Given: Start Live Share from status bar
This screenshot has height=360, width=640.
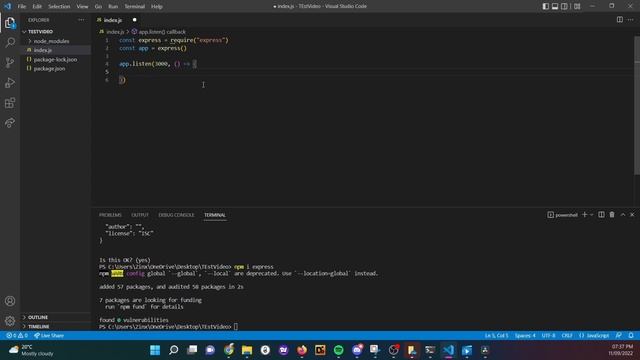Looking at the screenshot, I should click(x=49, y=336).
